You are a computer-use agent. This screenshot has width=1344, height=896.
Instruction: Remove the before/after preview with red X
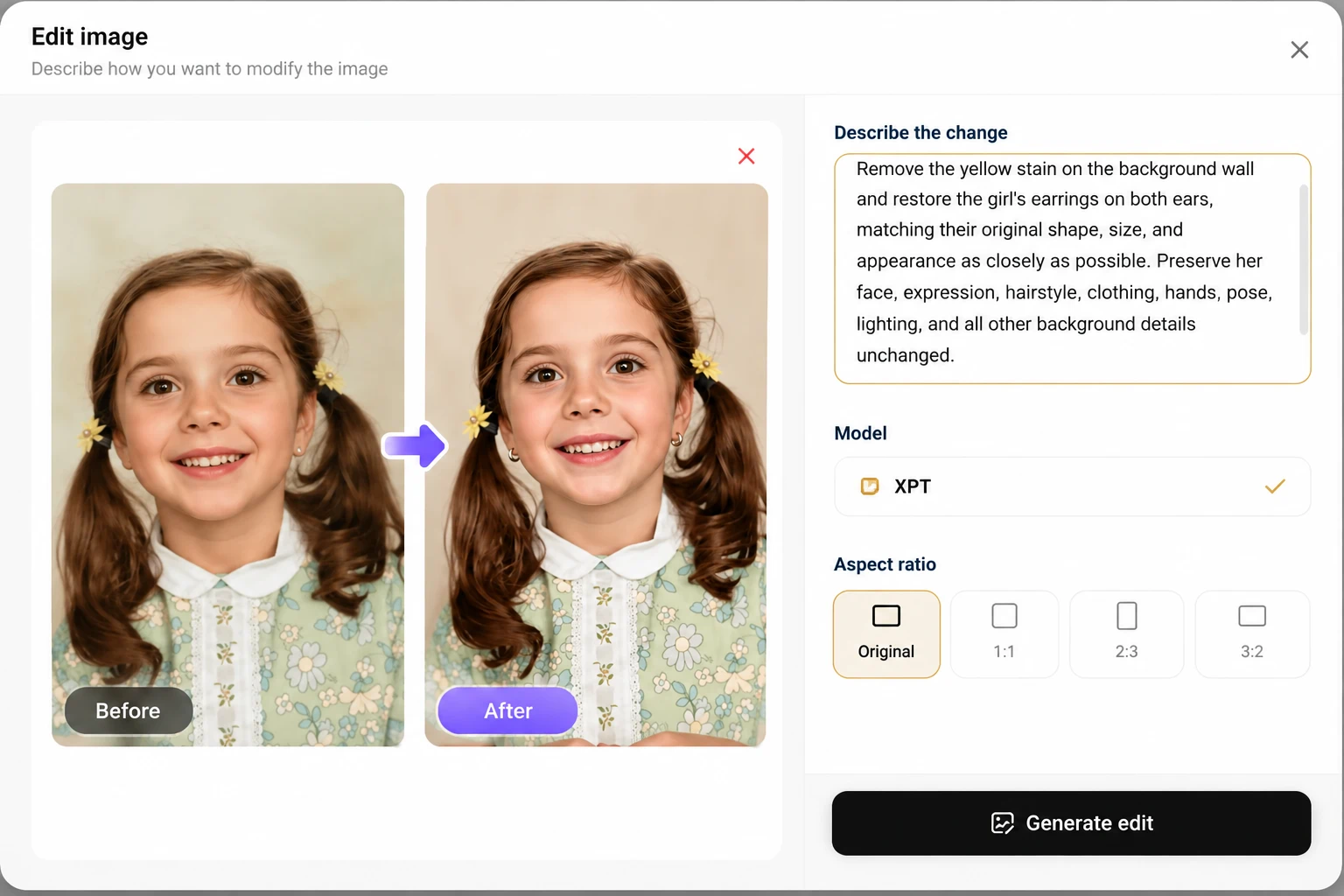coord(746,156)
